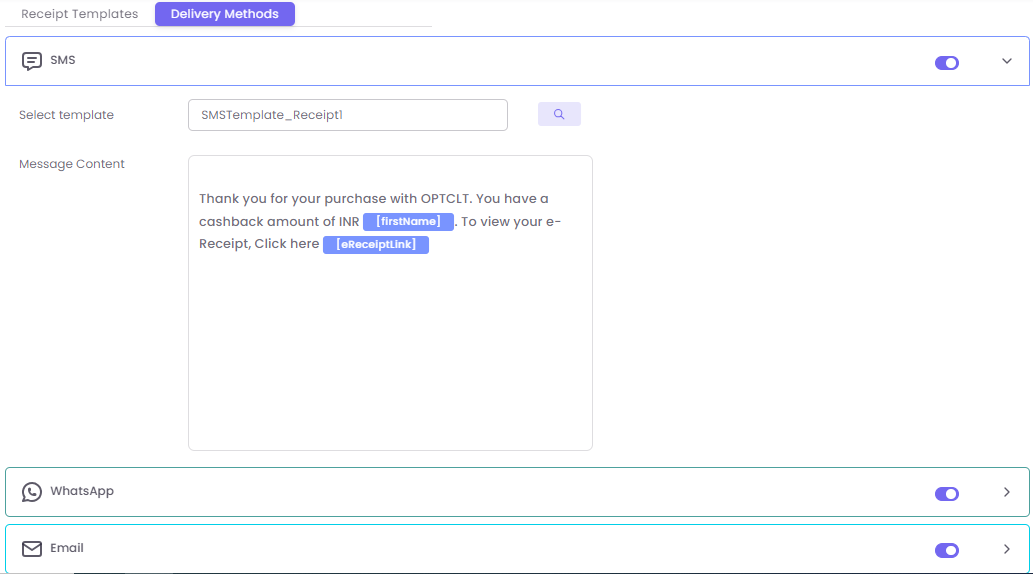Expand the Email section arrow
This screenshot has width=1033, height=574.
click(1007, 549)
